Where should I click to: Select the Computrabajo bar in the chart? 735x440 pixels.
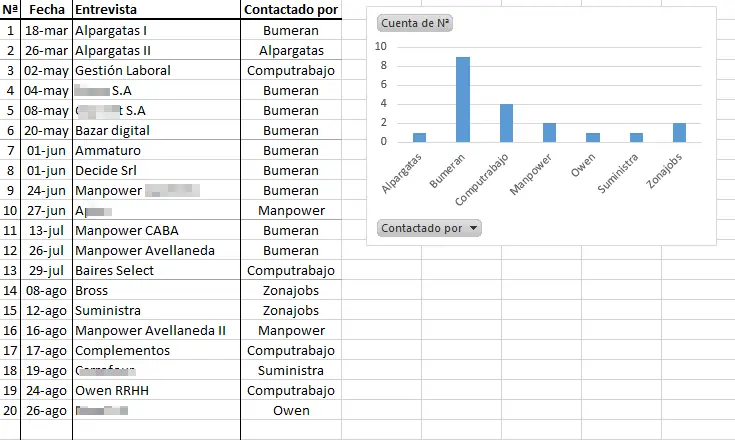click(506, 123)
